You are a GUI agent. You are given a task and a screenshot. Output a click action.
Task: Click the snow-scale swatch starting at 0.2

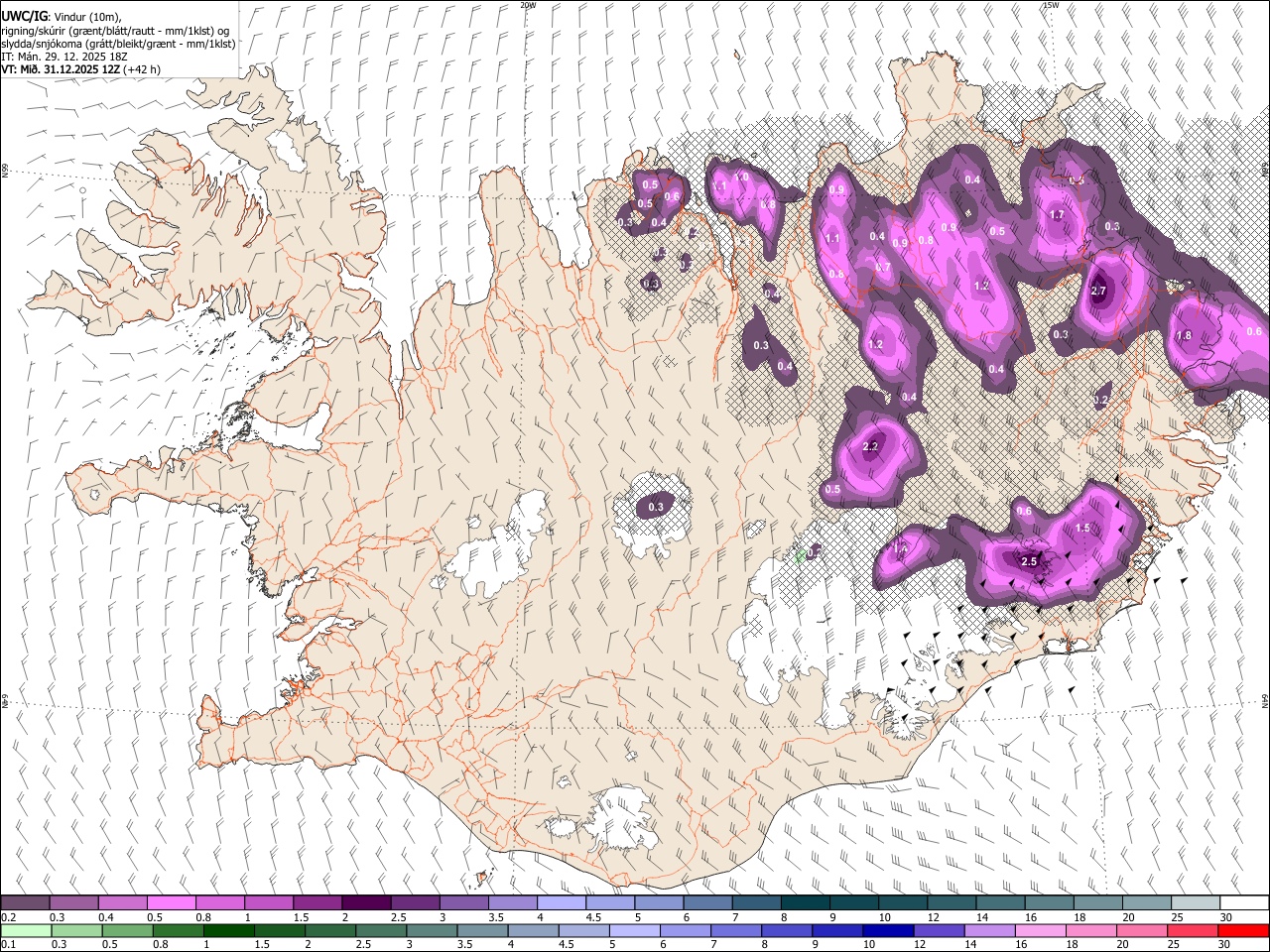(x=25, y=903)
